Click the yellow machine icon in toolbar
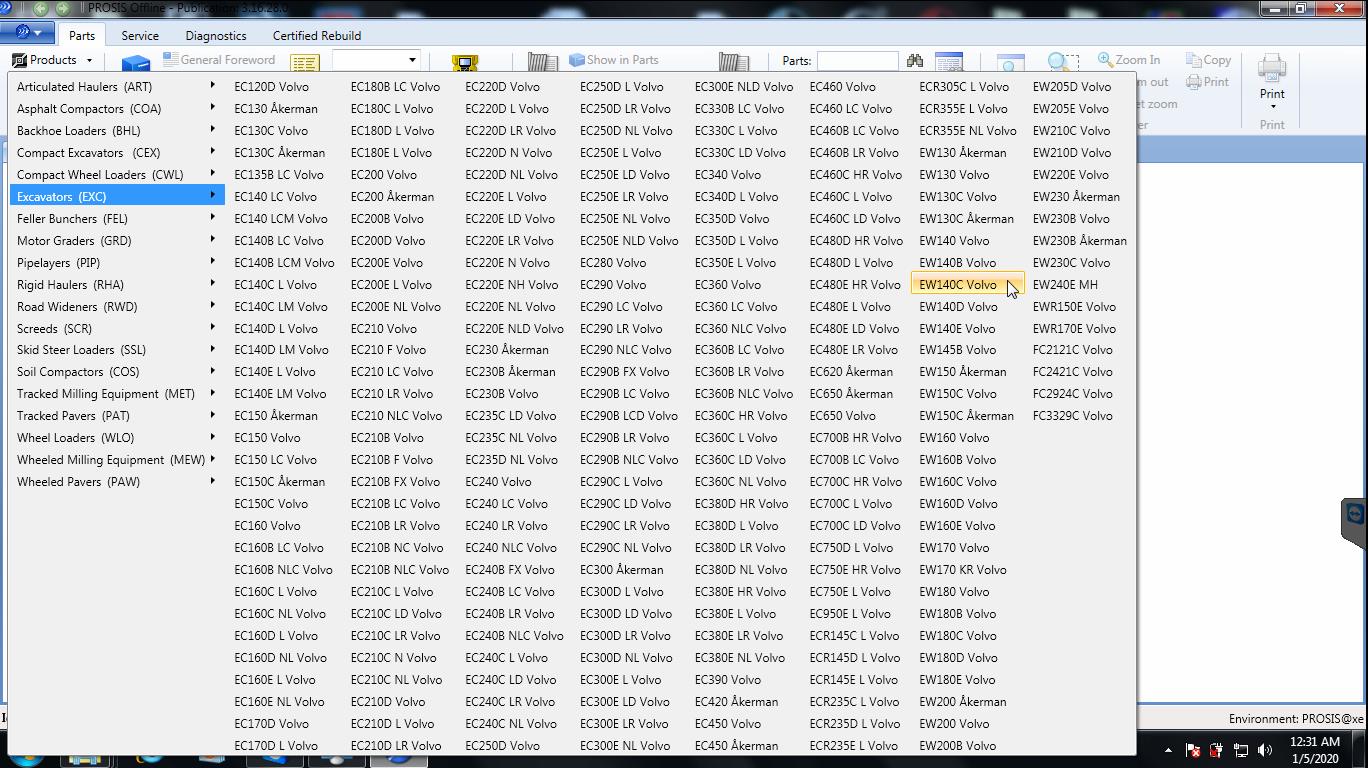This screenshot has width=1368, height=768. [465, 63]
